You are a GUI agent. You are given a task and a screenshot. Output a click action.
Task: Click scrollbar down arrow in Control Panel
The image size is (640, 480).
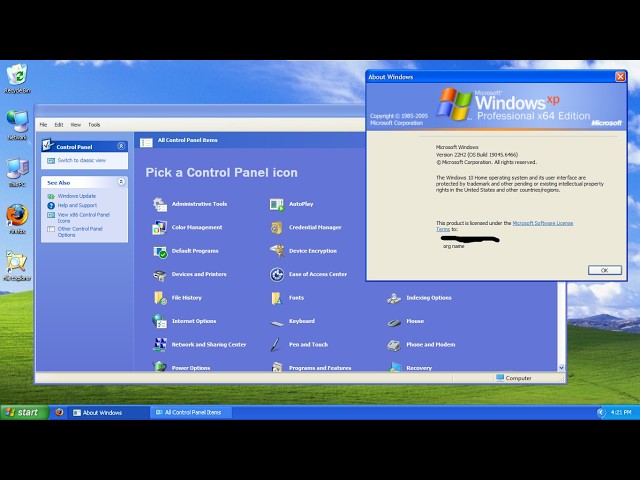click(x=561, y=367)
